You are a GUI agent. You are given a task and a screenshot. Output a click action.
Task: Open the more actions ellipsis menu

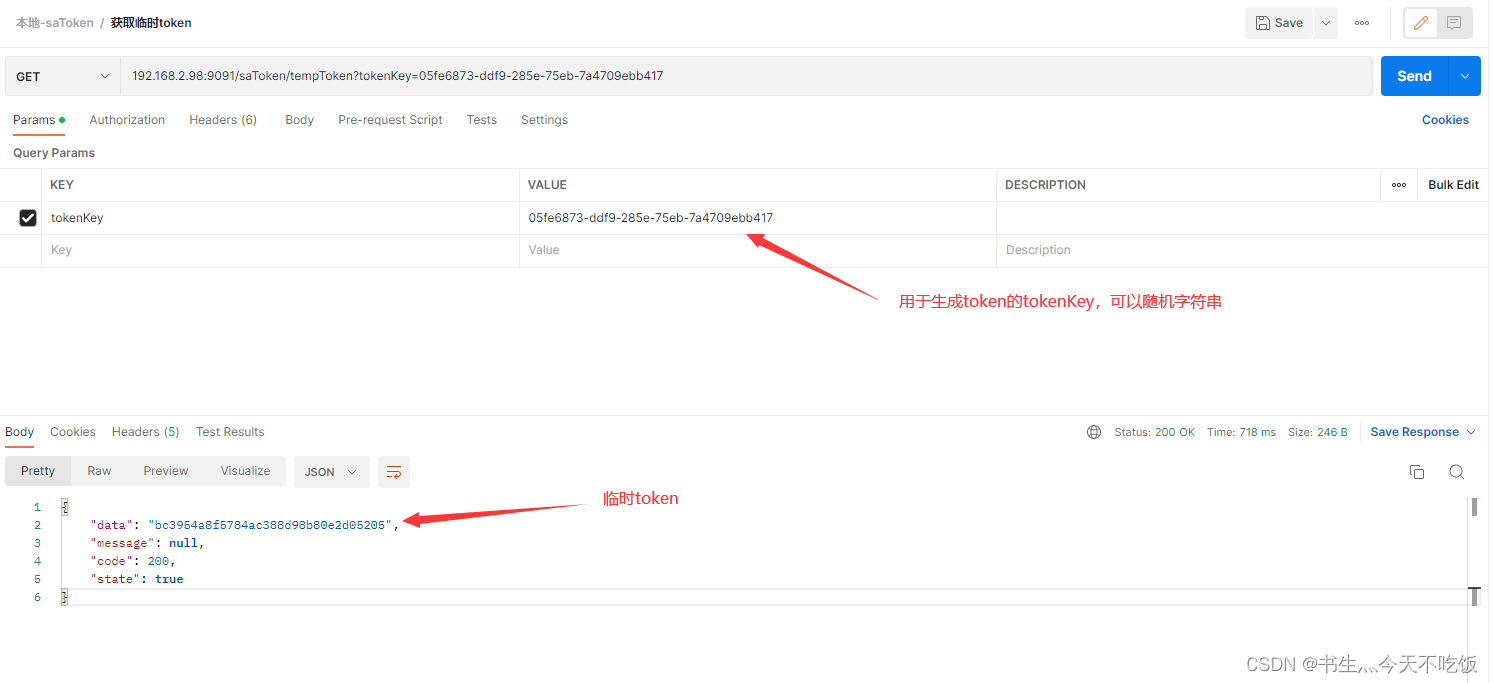pos(1362,23)
